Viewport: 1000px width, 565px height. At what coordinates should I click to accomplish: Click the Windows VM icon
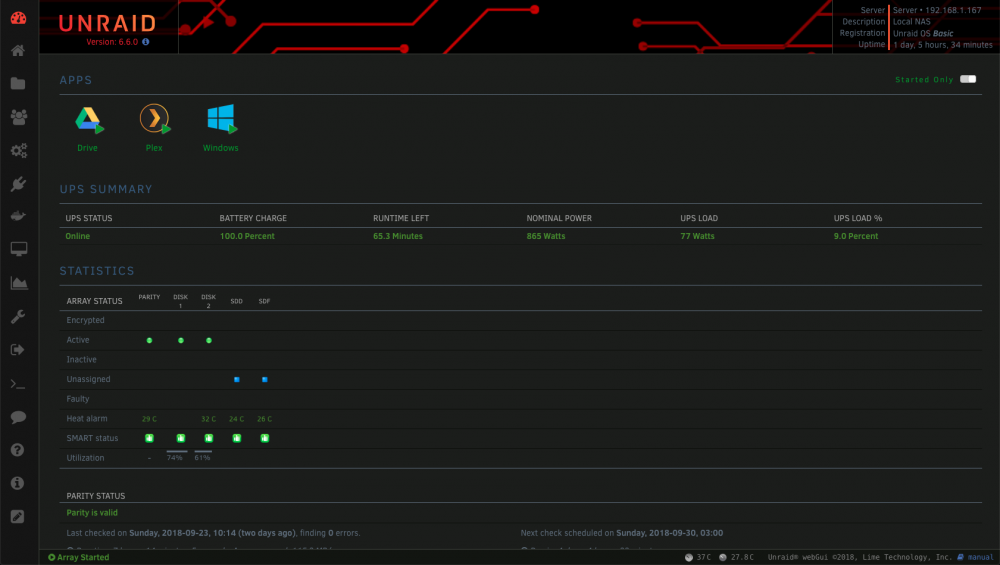click(222, 119)
